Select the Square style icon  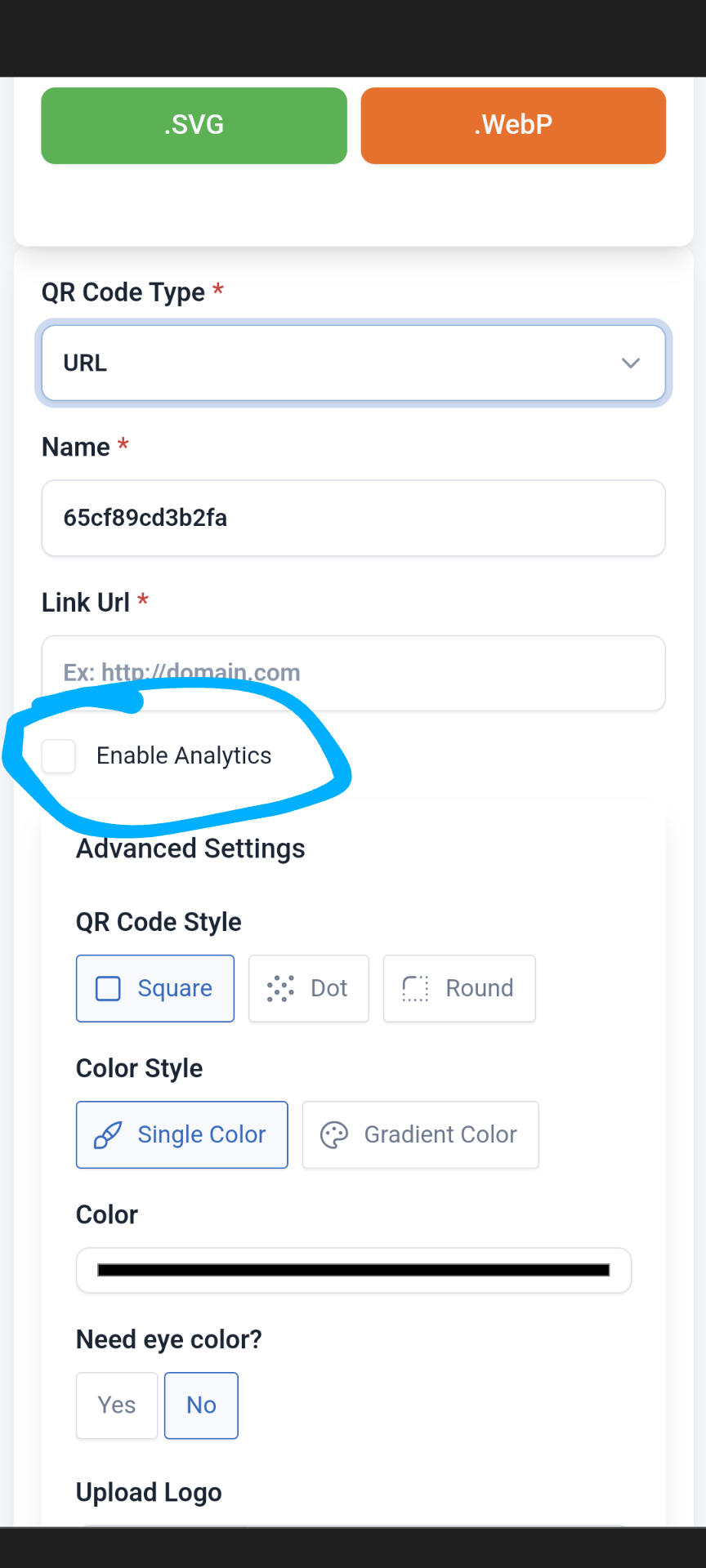108,988
